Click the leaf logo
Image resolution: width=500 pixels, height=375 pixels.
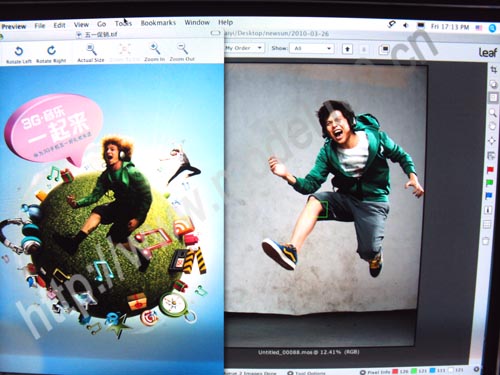(488, 52)
